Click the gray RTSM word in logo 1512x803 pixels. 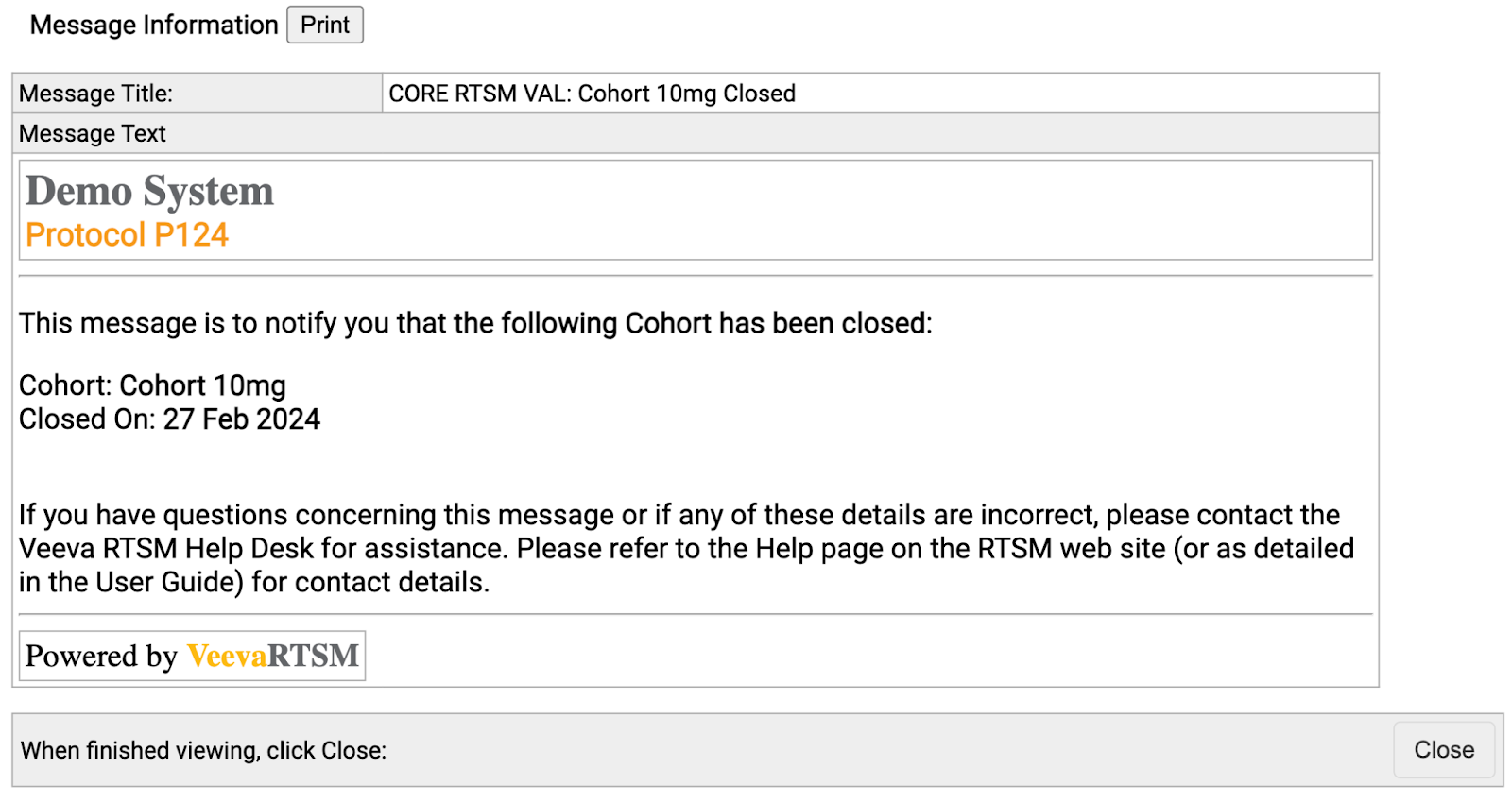314,656
